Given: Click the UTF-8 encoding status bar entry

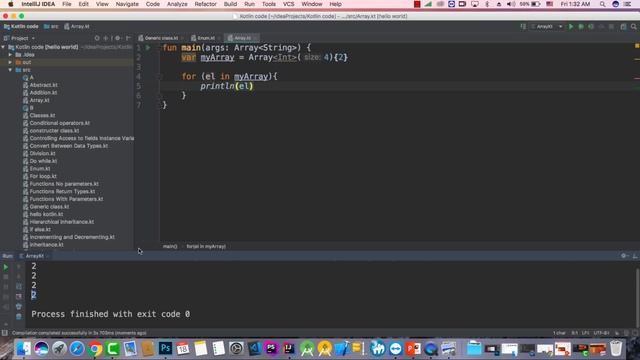Looking at the screenshot, I should pos(601,333).
